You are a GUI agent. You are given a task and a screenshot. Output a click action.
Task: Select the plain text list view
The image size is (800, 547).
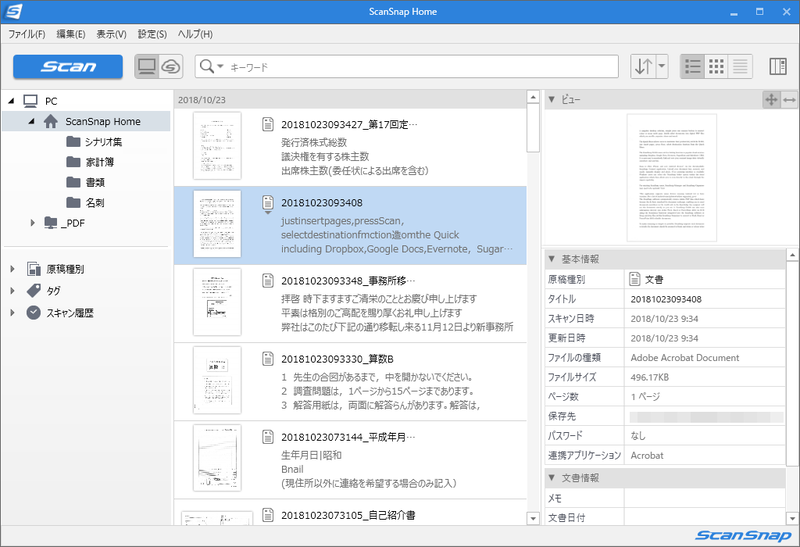740,66
